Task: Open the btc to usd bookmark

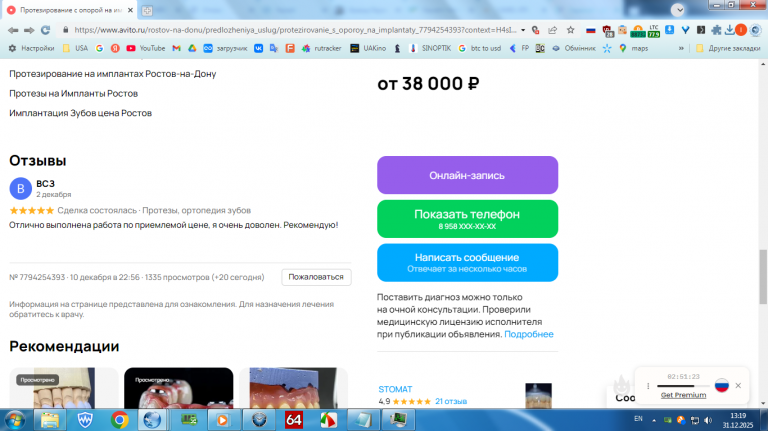Action: pyautogui.click(x=480, y=48)
